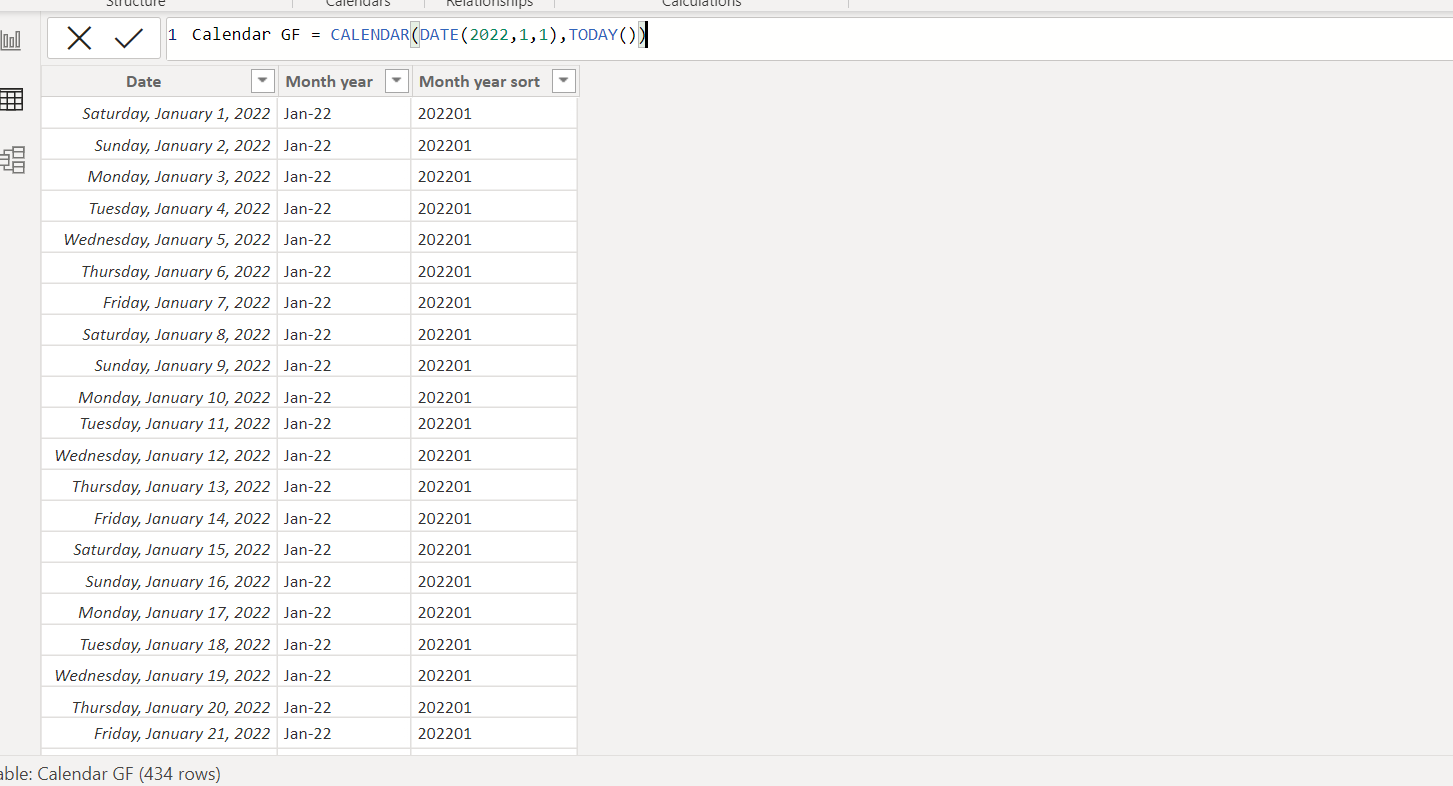The height and width of the screenshot is (786, 1453).
Task: Click Jan-22 in the January 12 row
Action: (344, 455)
